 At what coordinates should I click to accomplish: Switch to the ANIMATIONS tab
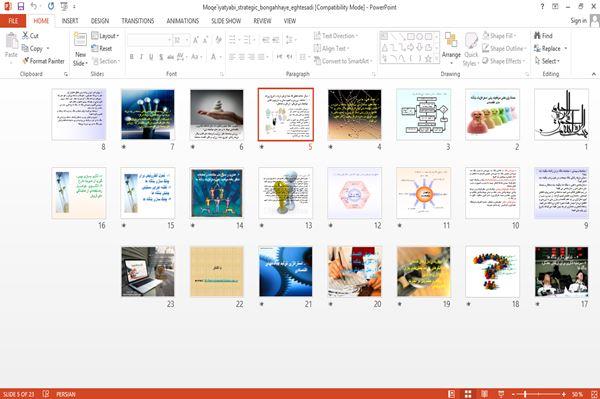coord(183,21)
